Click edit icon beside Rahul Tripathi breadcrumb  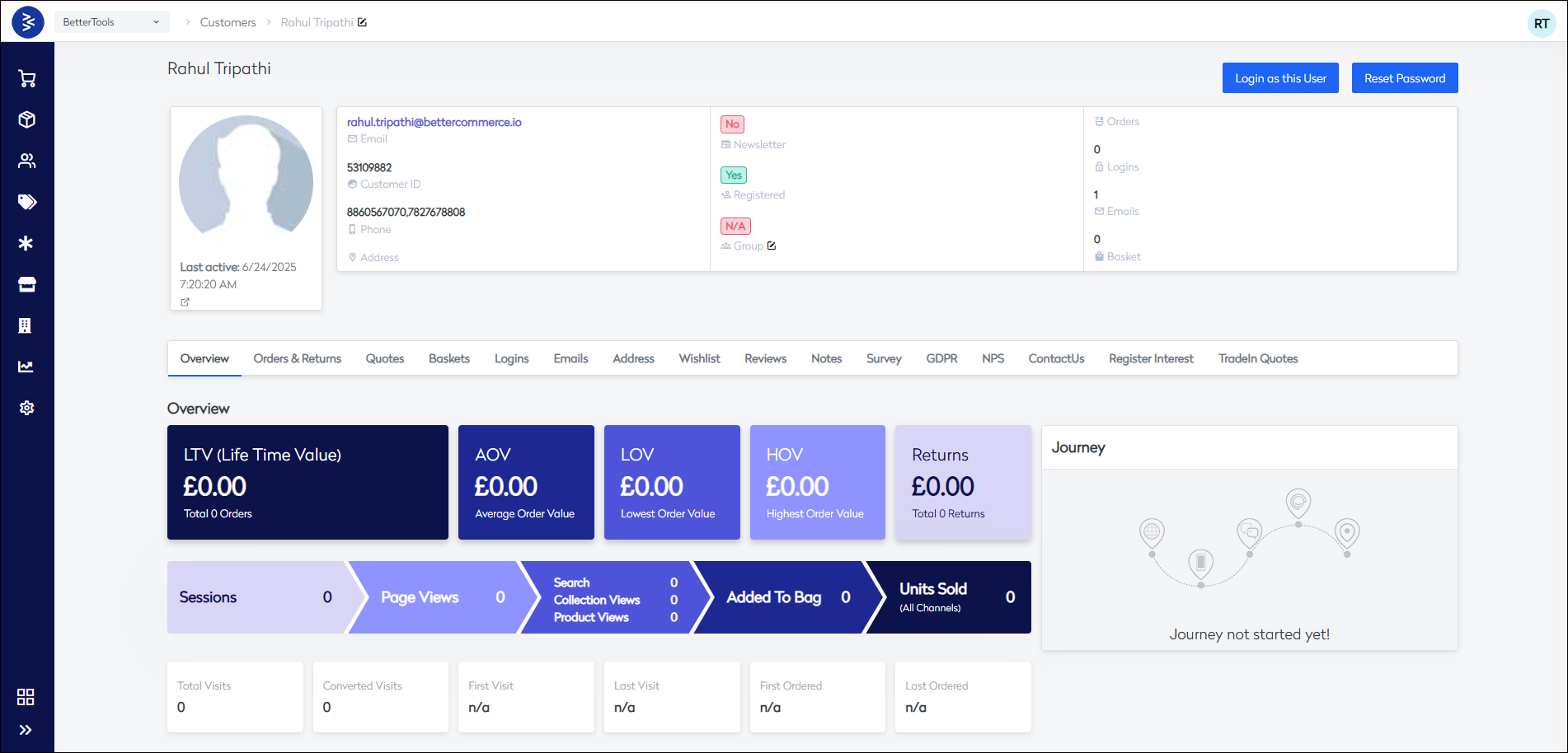pyautogui.click(x=362, y=22)
